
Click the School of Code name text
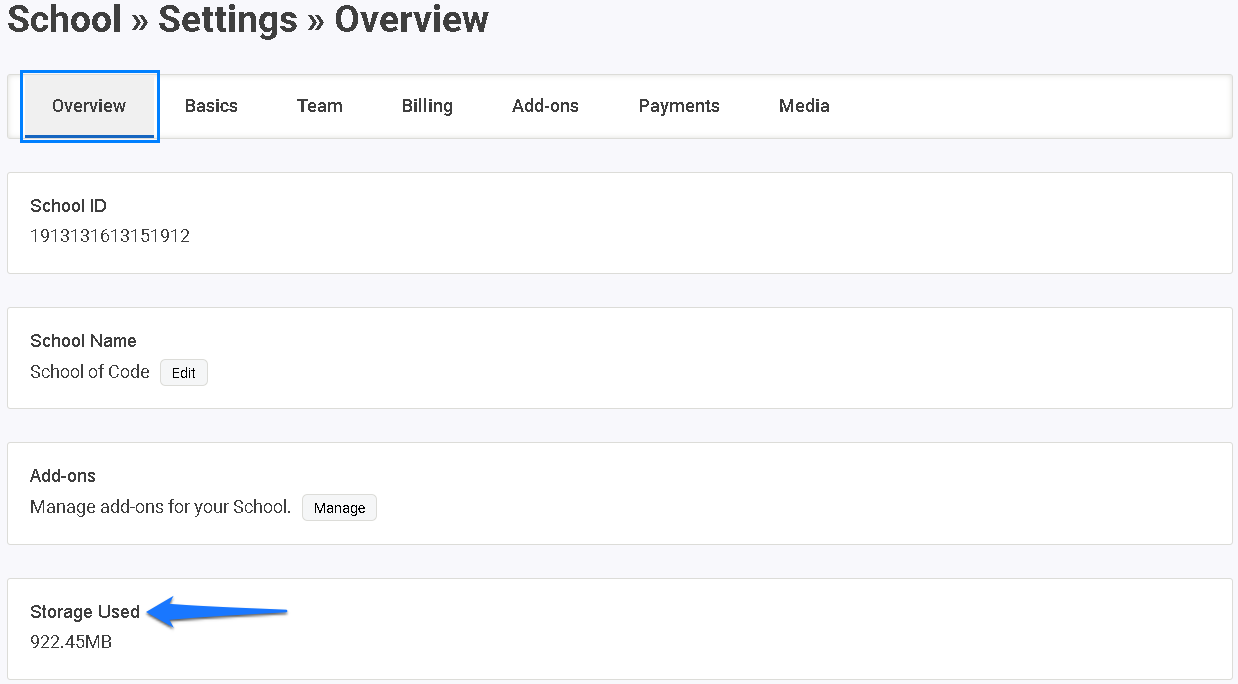pos(90,372)
